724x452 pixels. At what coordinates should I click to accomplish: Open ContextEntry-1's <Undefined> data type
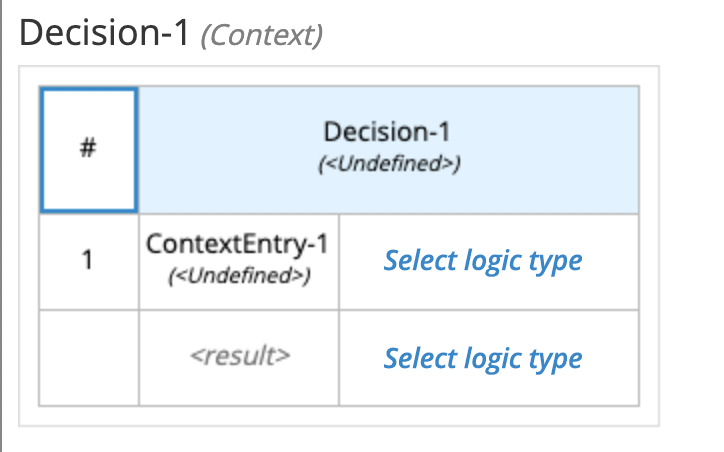point(238,276)
